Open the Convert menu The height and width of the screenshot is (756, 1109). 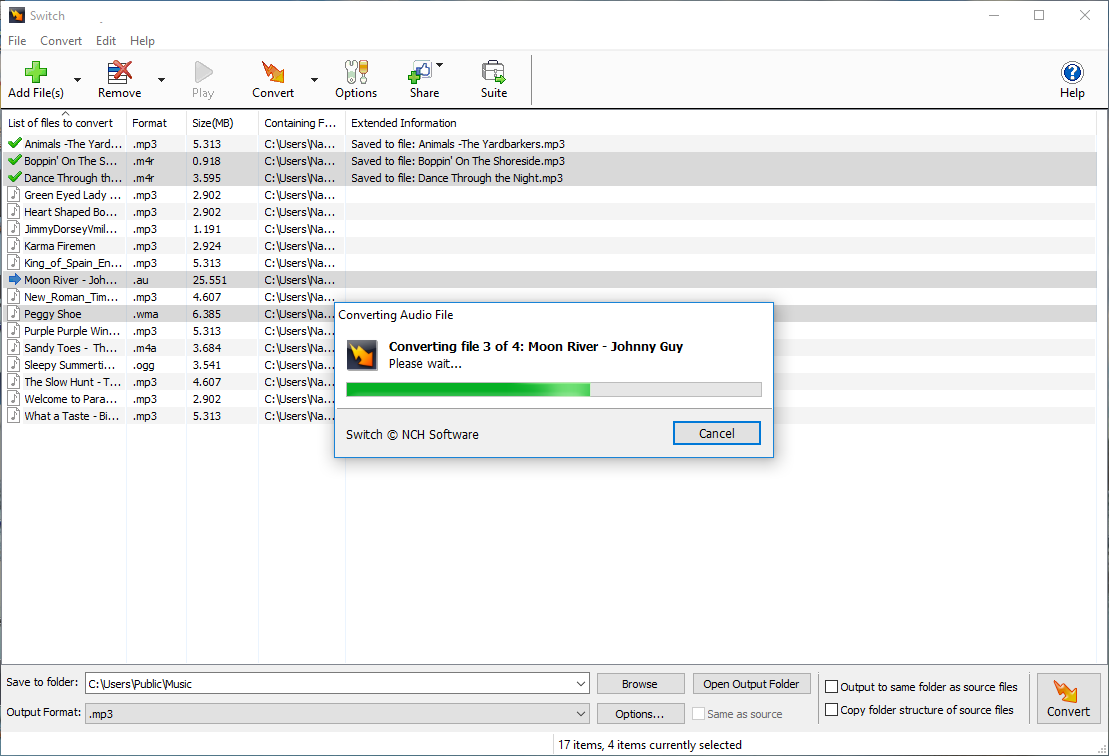click(61, 40)
